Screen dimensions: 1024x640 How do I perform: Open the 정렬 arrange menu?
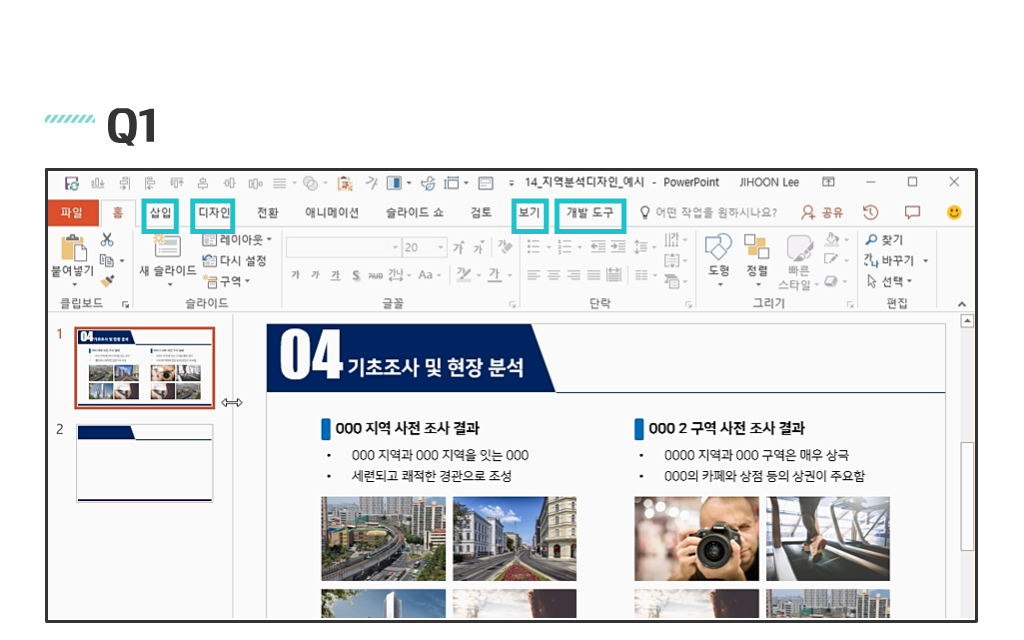[x=757, y=261]
